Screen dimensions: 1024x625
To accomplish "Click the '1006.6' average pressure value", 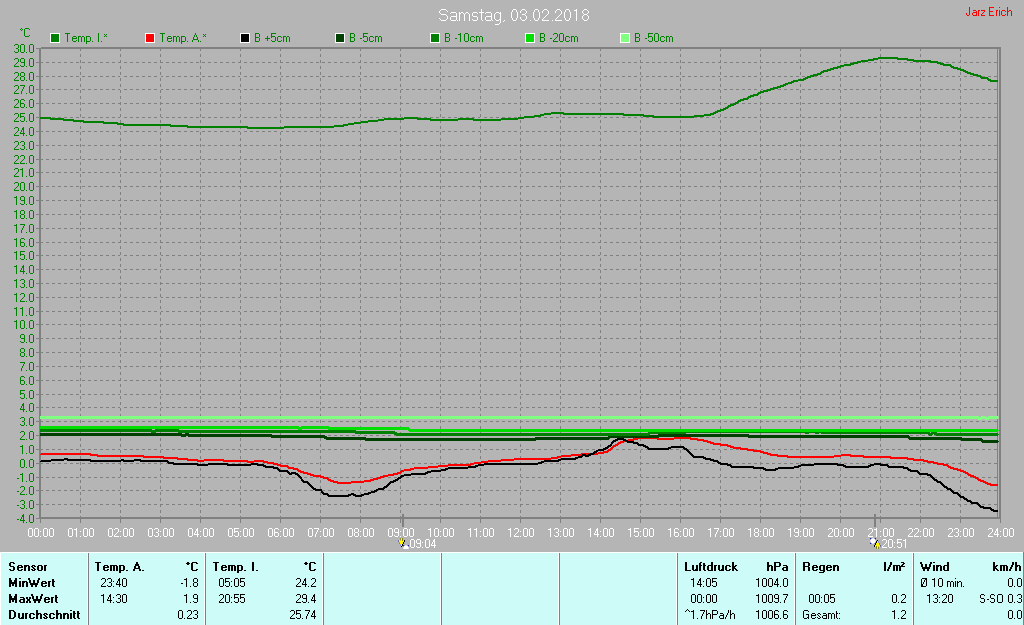I will tap(772, 615).
